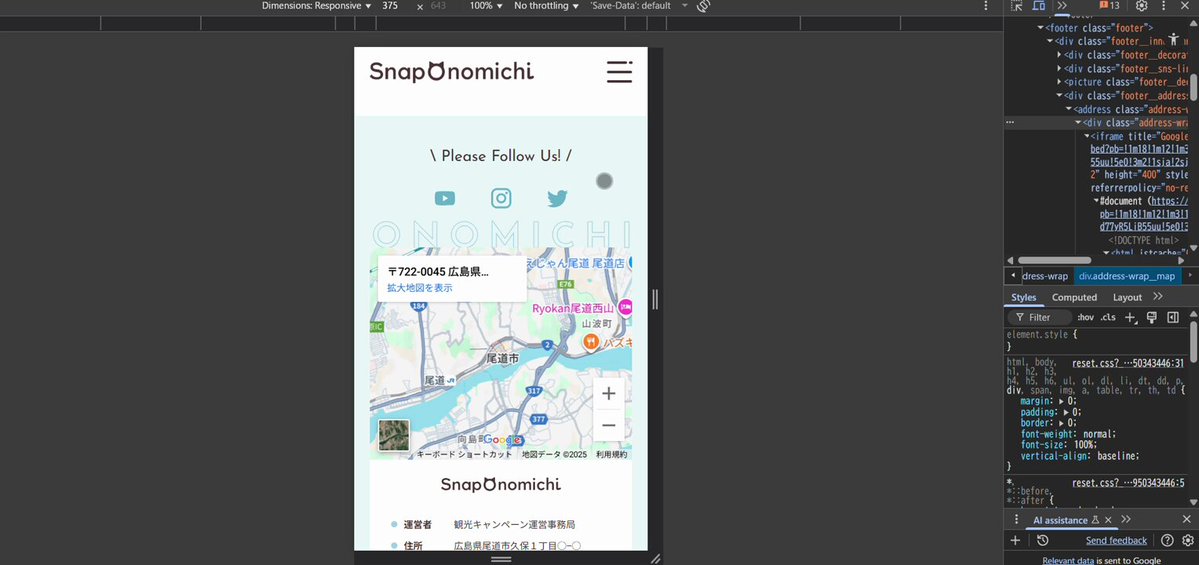Expand the footer__decoration div node

1059,55
